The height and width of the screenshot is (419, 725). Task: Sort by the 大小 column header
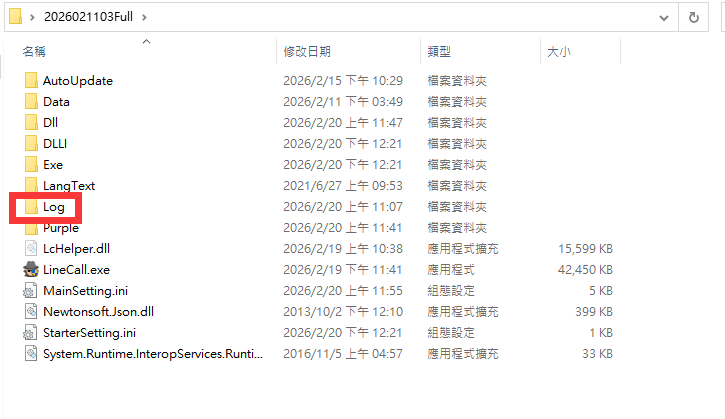click(559, 52)
